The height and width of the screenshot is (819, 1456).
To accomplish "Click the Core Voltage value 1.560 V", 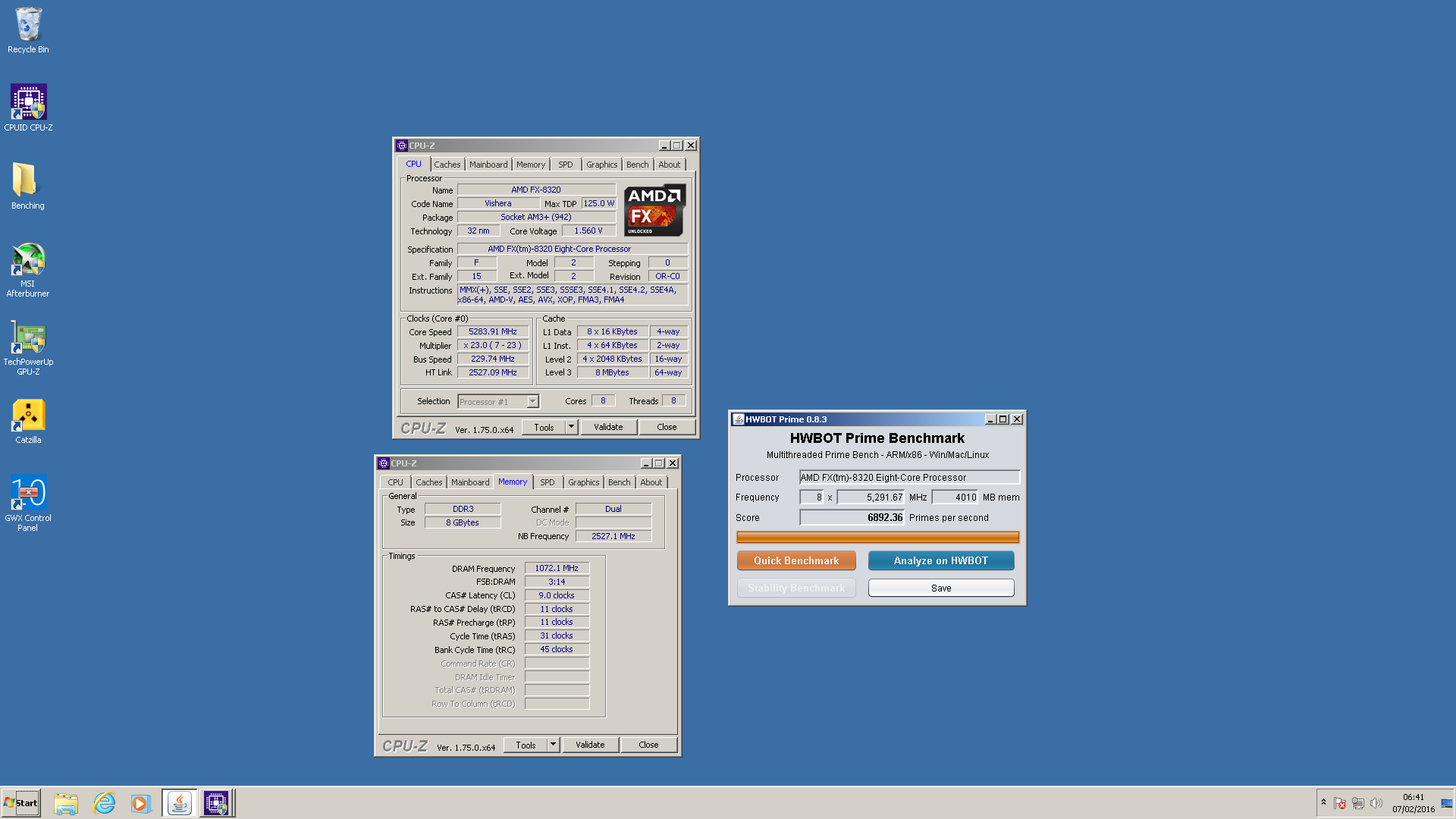I will 588,231.
